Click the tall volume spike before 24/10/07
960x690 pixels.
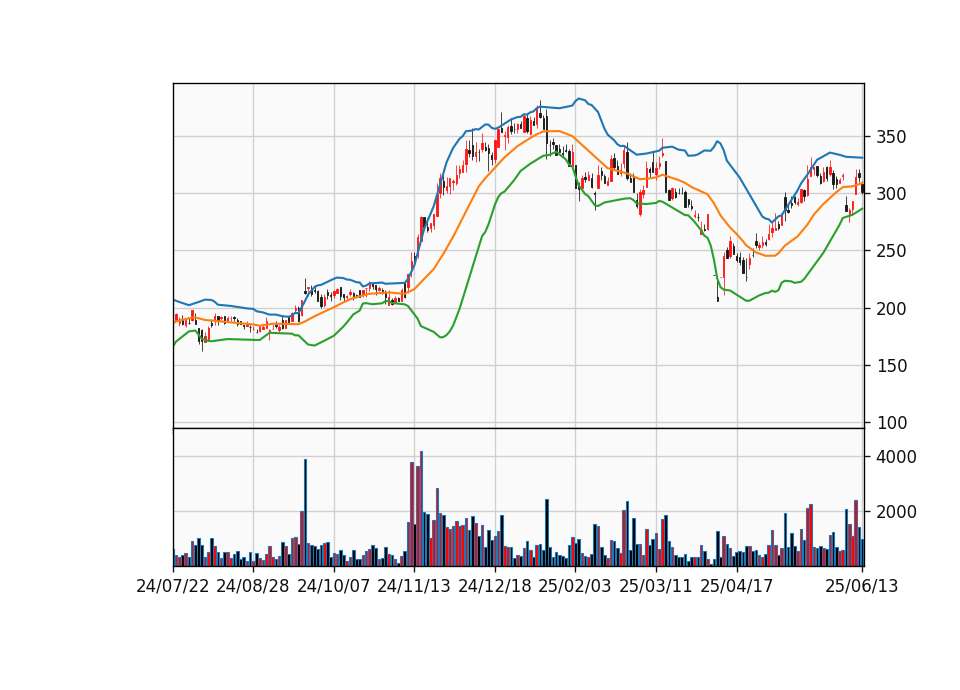pyautogui.click(x=306, y=512)
